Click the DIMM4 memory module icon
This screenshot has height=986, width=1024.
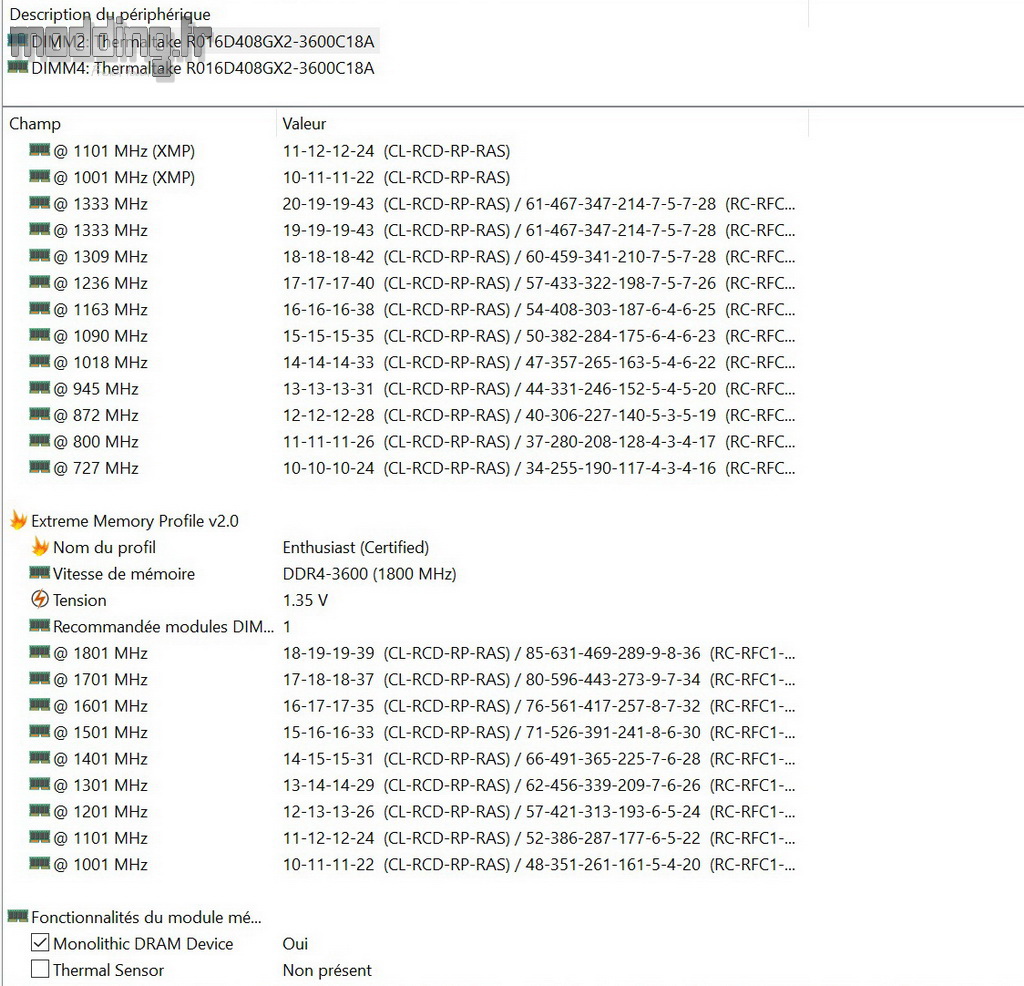[18, 67]
